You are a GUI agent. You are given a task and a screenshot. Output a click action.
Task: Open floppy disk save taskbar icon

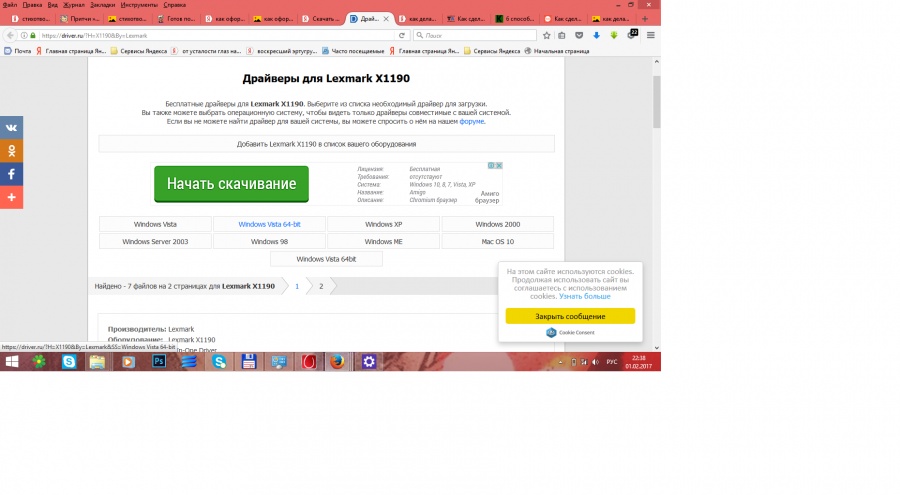(249, 362)
